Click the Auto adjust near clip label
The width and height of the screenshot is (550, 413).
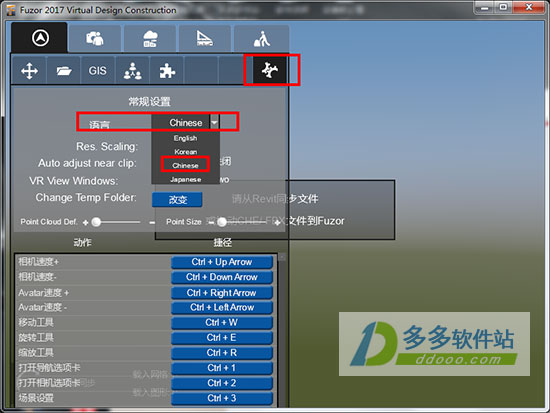coord(87,164)
